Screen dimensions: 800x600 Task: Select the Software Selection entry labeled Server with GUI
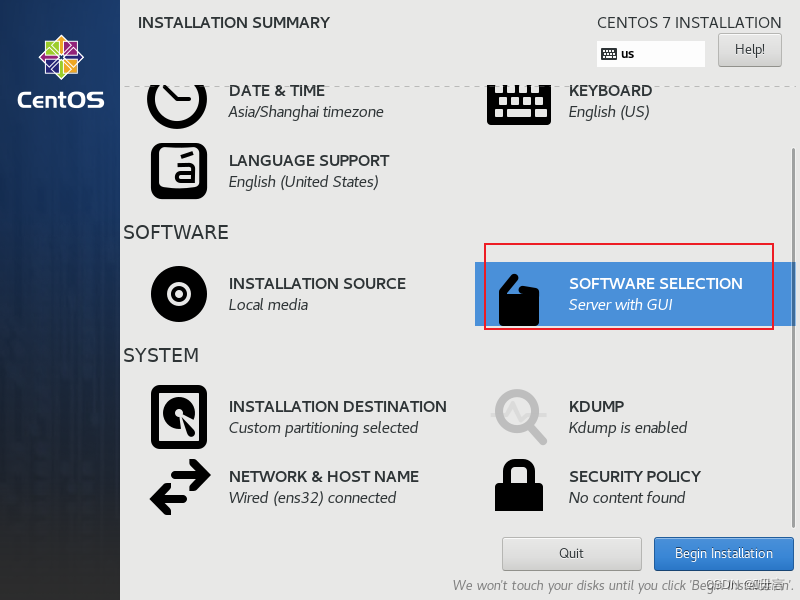(x=655, y=293)
